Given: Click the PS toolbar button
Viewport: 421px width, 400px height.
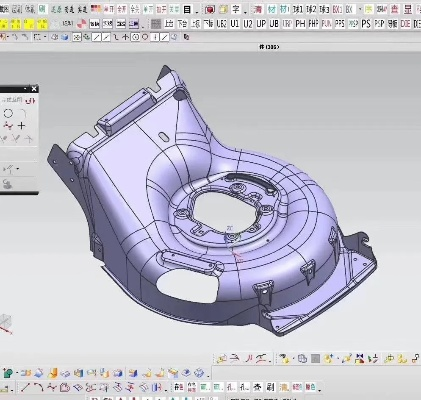Looking at the screenshot, I should [366, 24].
